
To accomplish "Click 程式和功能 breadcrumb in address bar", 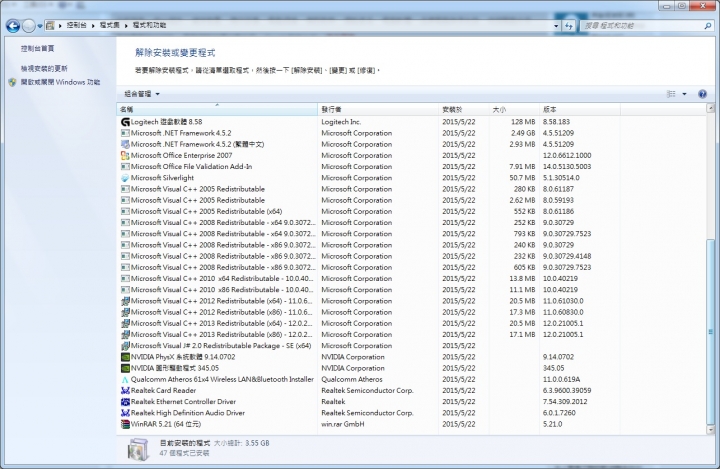I will [149, 25].
